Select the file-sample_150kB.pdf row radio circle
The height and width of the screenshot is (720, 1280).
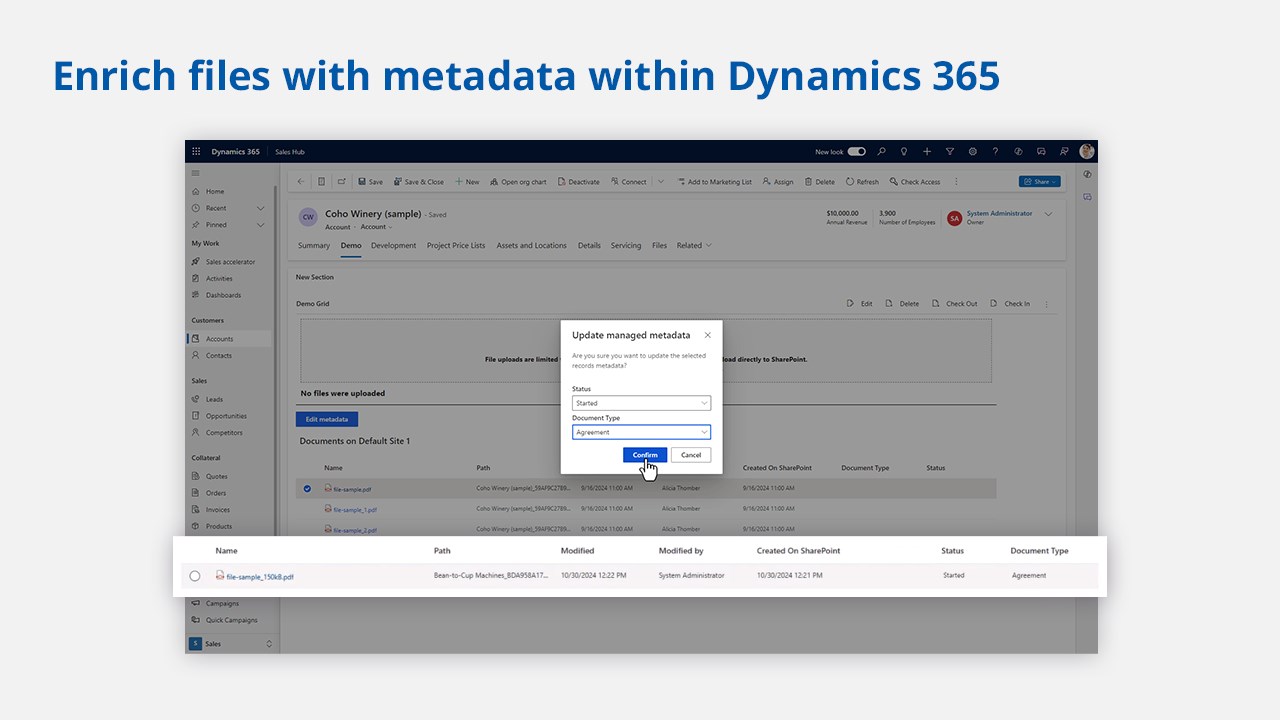click(194, 576)
